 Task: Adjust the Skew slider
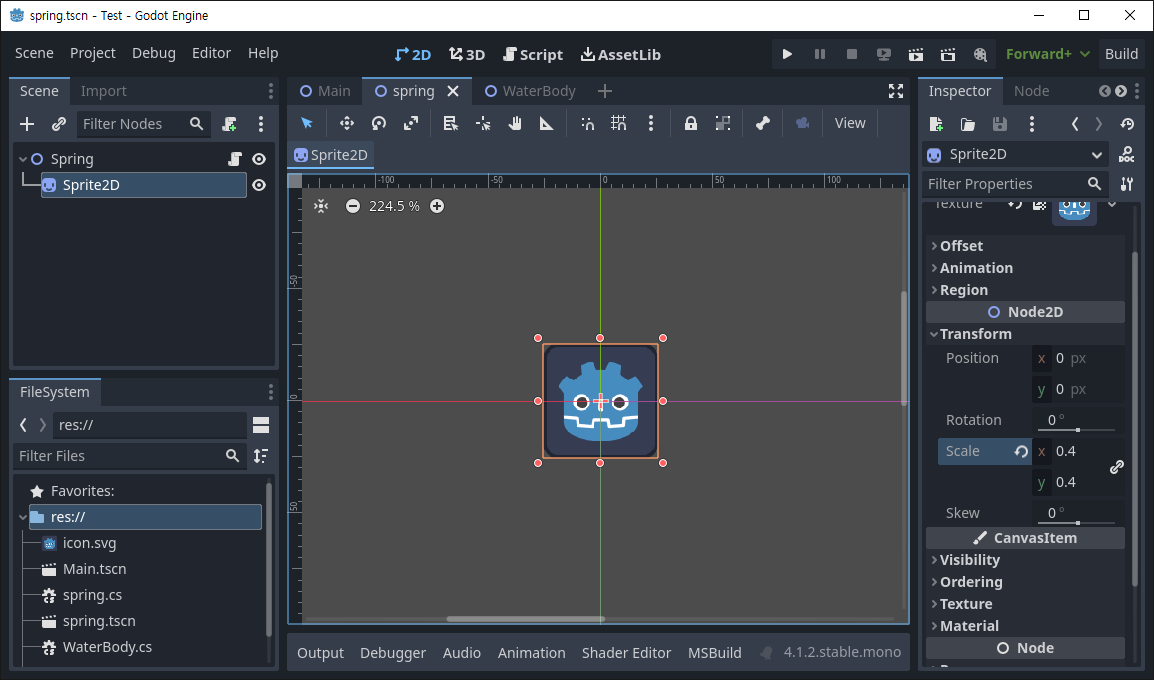tap(1077, 523)
